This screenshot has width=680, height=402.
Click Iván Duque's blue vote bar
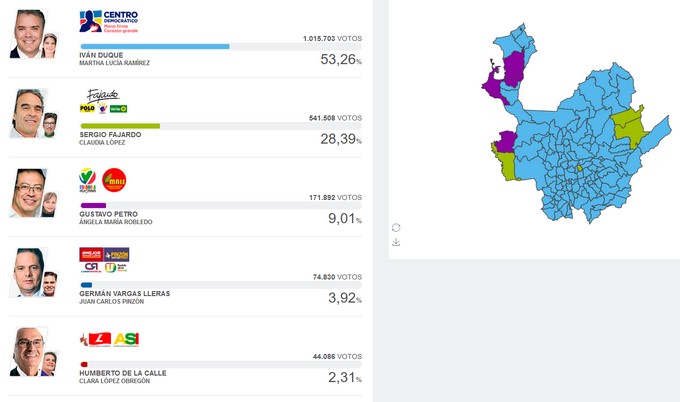coord(154,46)
